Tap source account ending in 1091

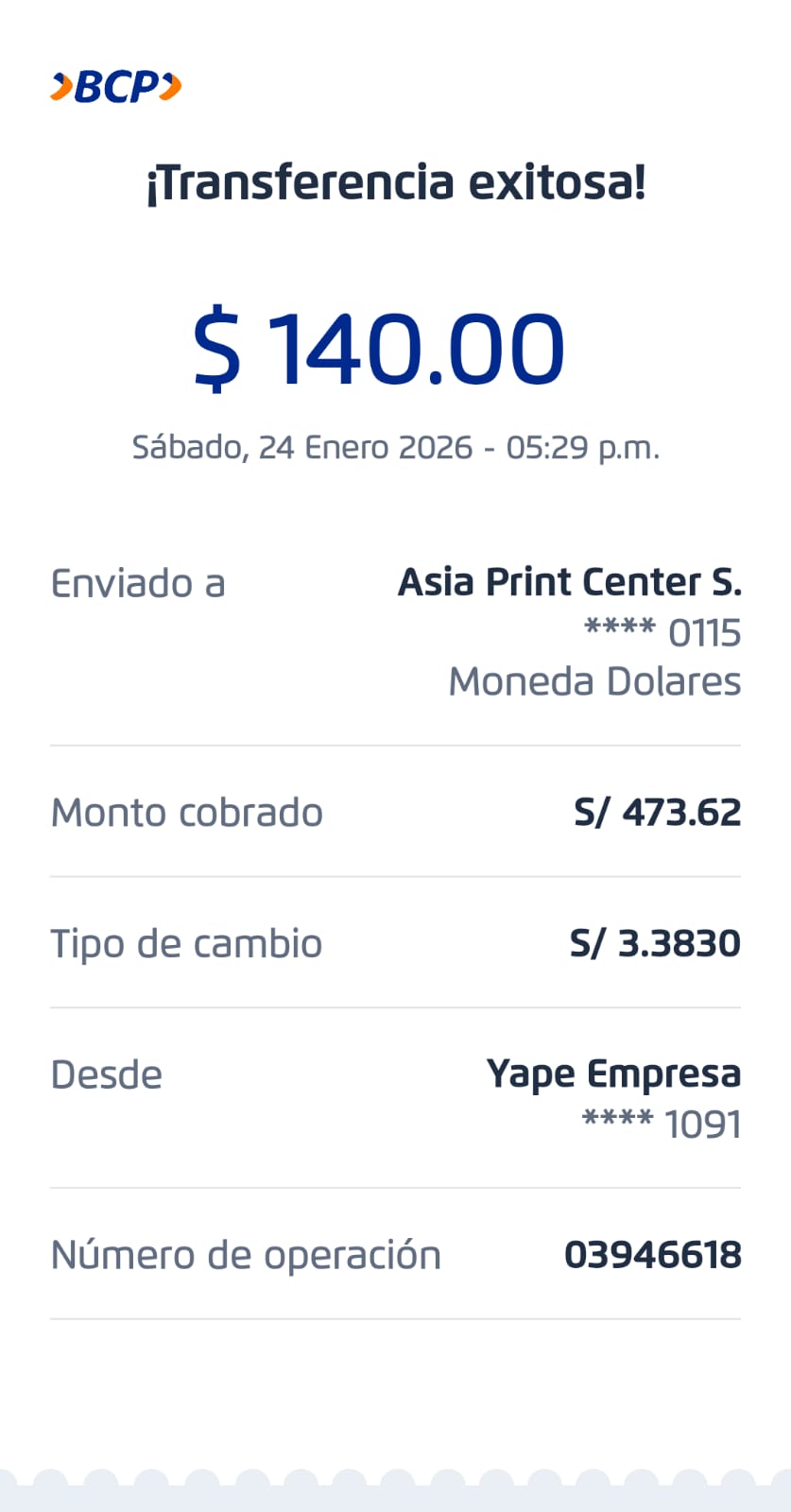(x=662, y=1124)
